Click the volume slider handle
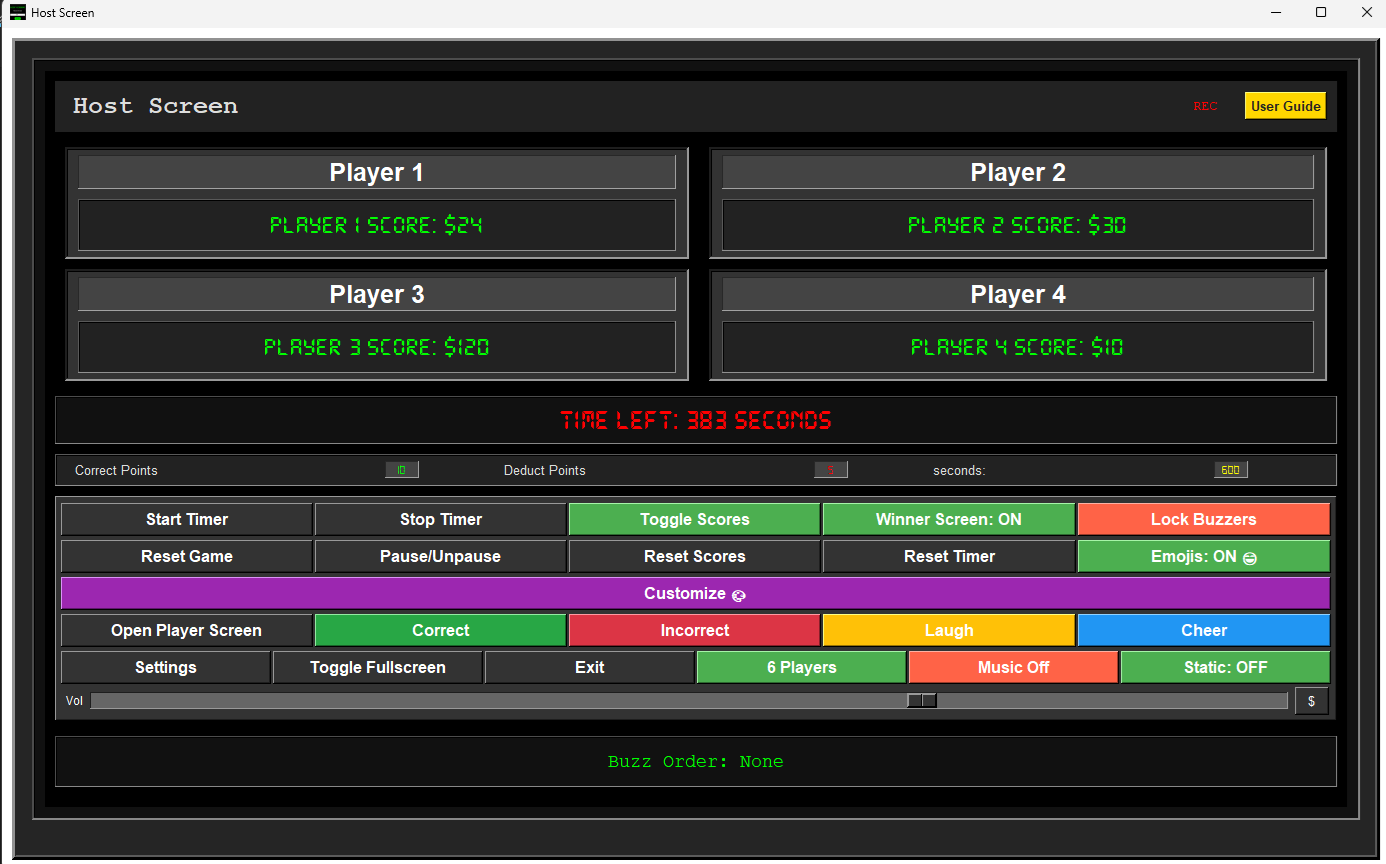The height and width of the screenshot is (864, 1386). [x=921, y=701]
